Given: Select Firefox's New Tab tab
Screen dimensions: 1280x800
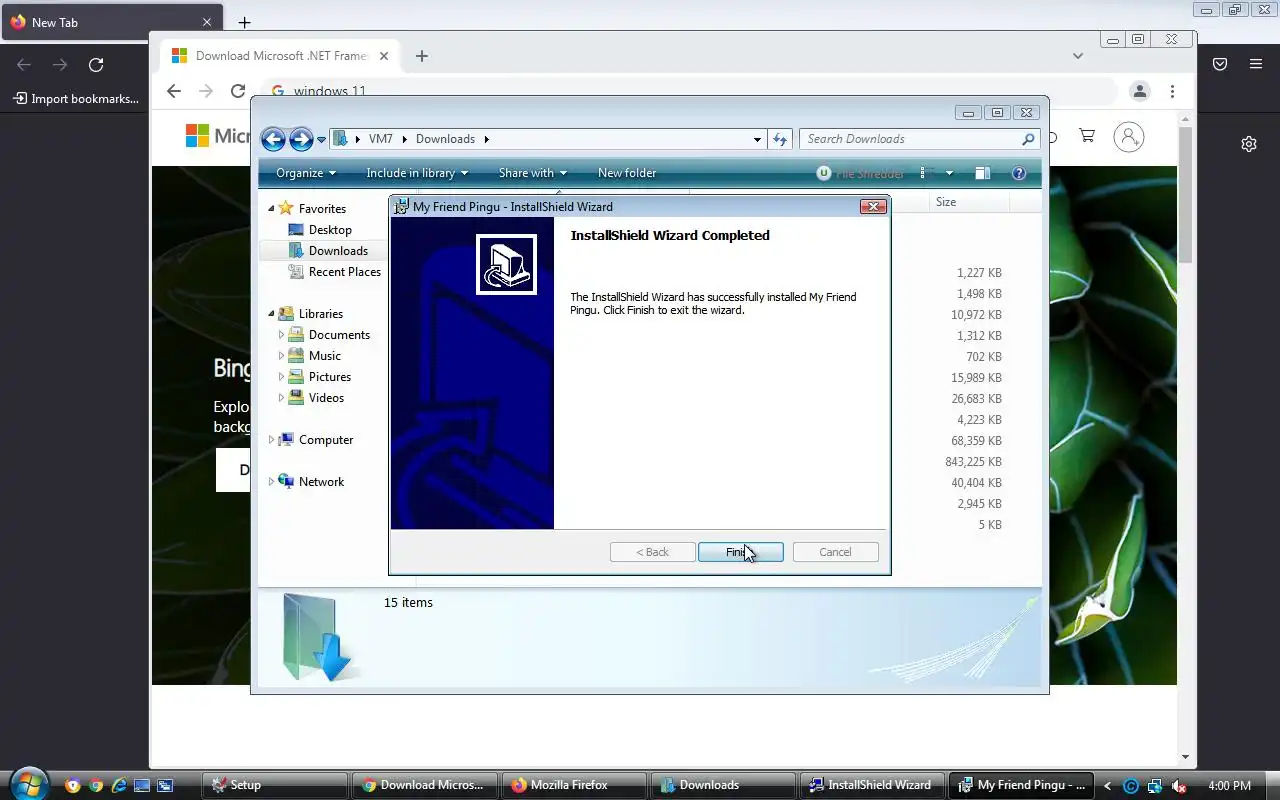Looking at the screenshot, I should click(x=112, y=22).
